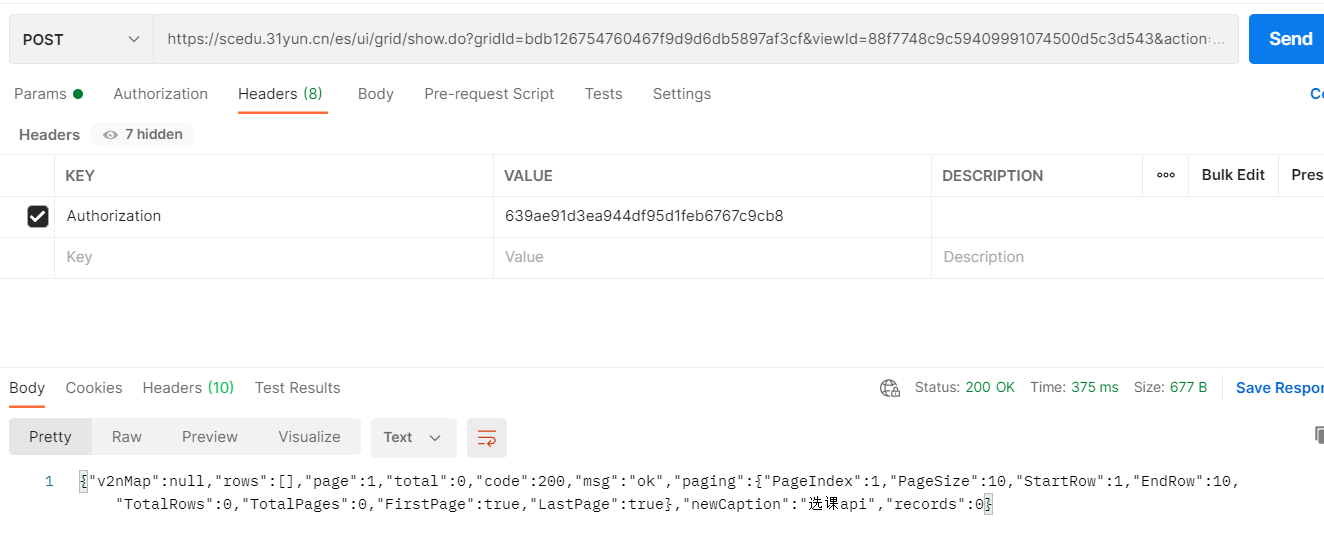The width and height of the screenshot is (1324, 539).
Task: Uncheck the Authorization header checkbox
Action: pyautogui.click(x=38, y=216)
